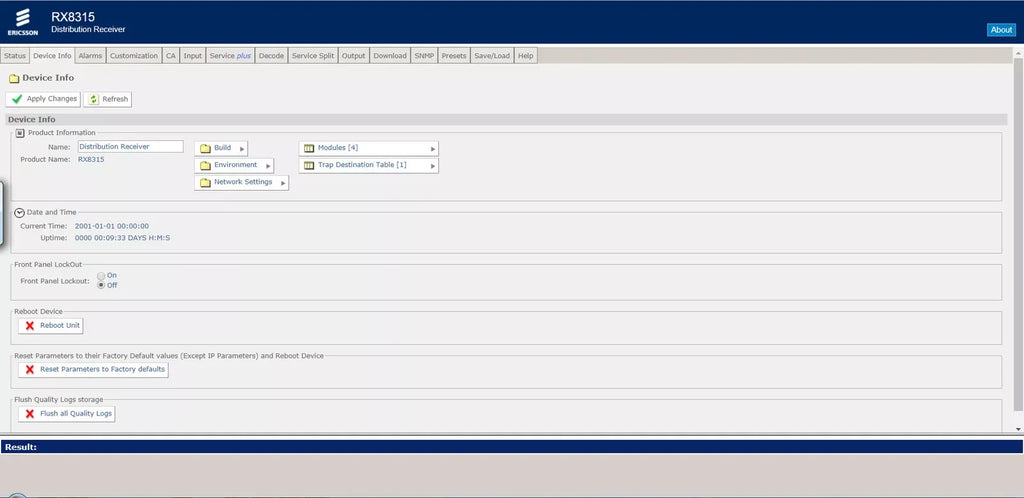Click the vertical scrollbar thumb
Viewport: 1024px width, 498px height.
(1018, 235)
